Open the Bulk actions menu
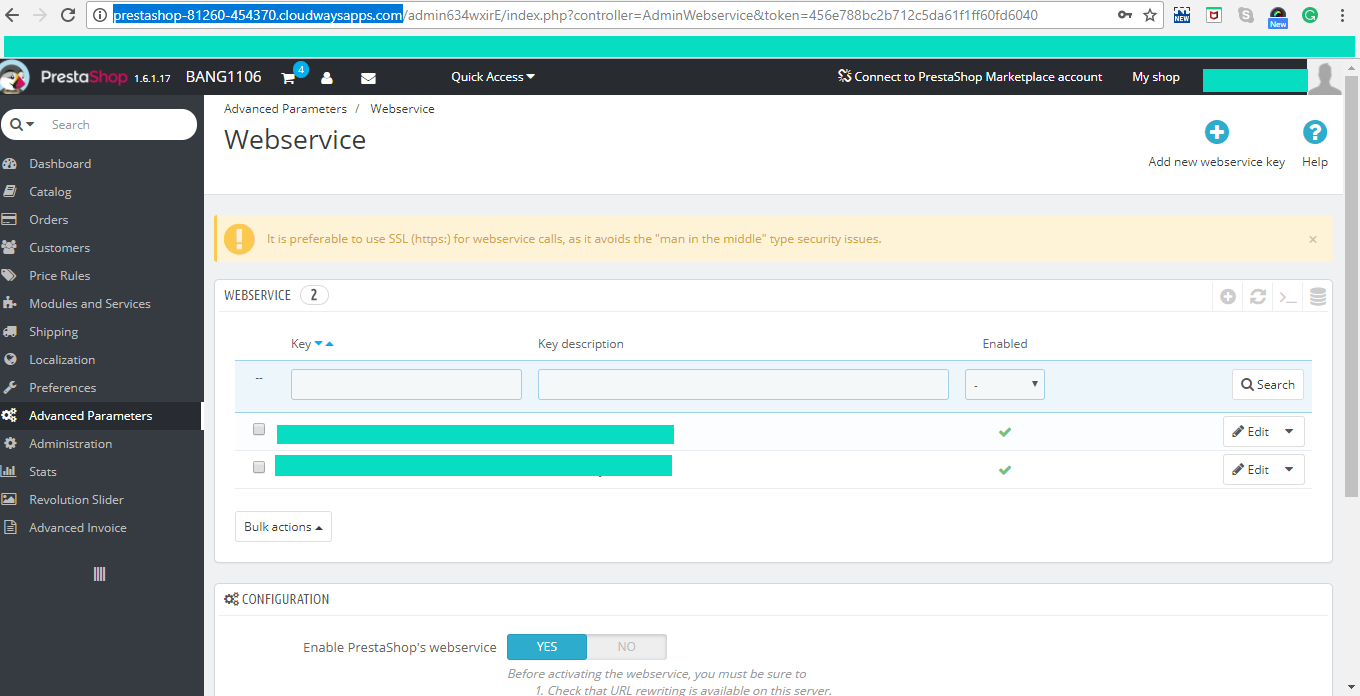1360x696 pixels. (x=283, y=527)
